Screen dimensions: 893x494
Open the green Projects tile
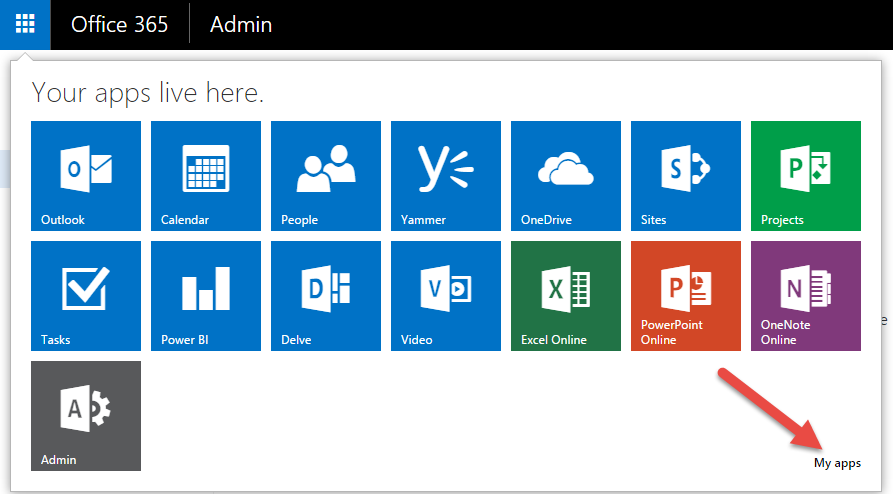coord(806,176)
